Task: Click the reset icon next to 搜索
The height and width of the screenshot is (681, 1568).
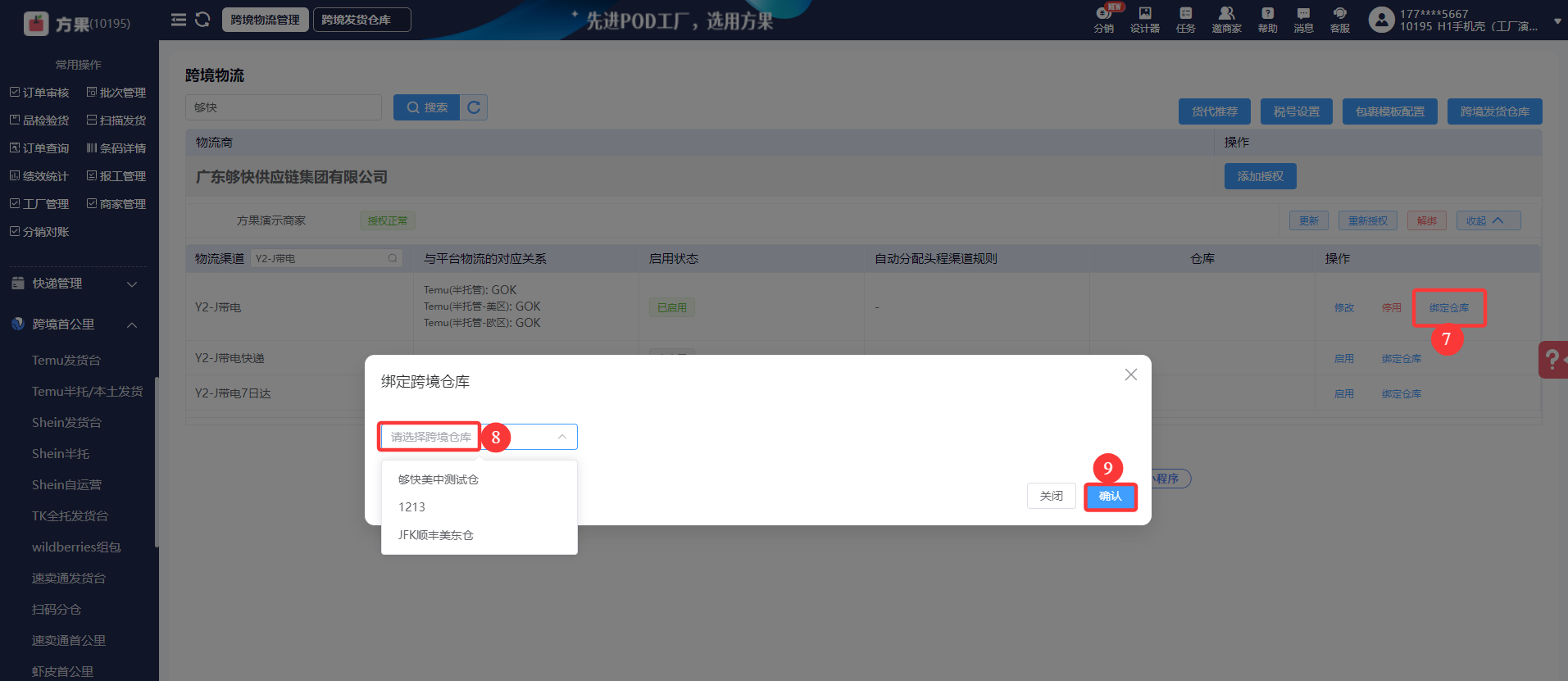Action: [x=474, y=107]
